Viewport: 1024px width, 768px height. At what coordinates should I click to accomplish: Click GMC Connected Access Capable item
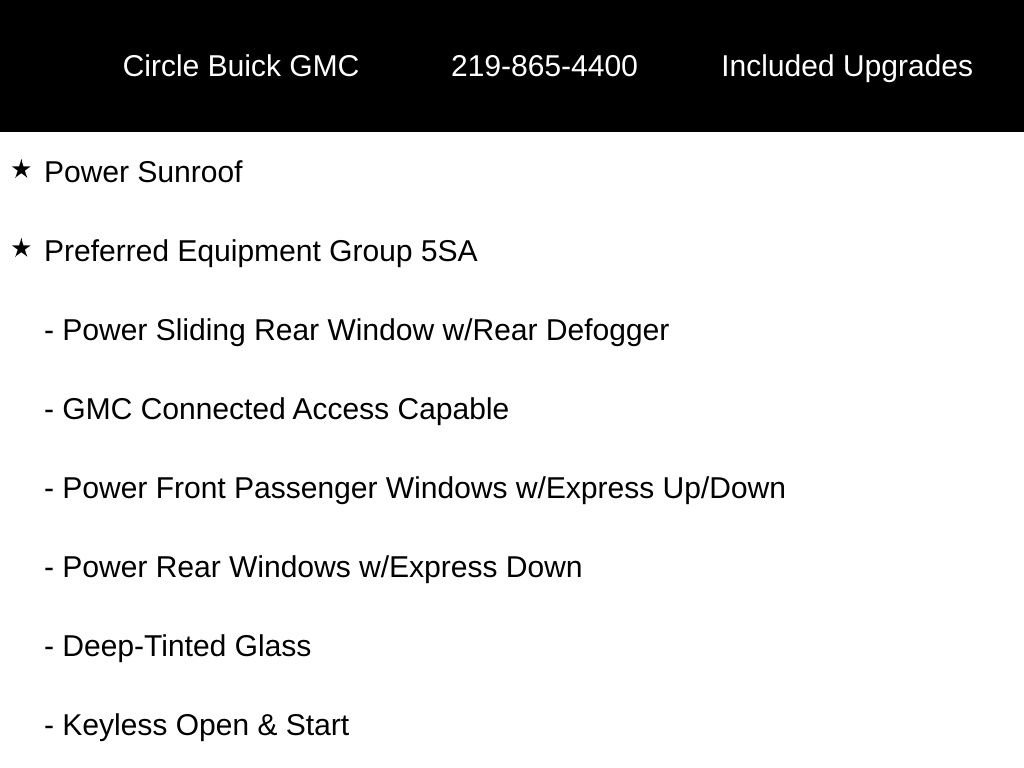click(x=285, y=409)
